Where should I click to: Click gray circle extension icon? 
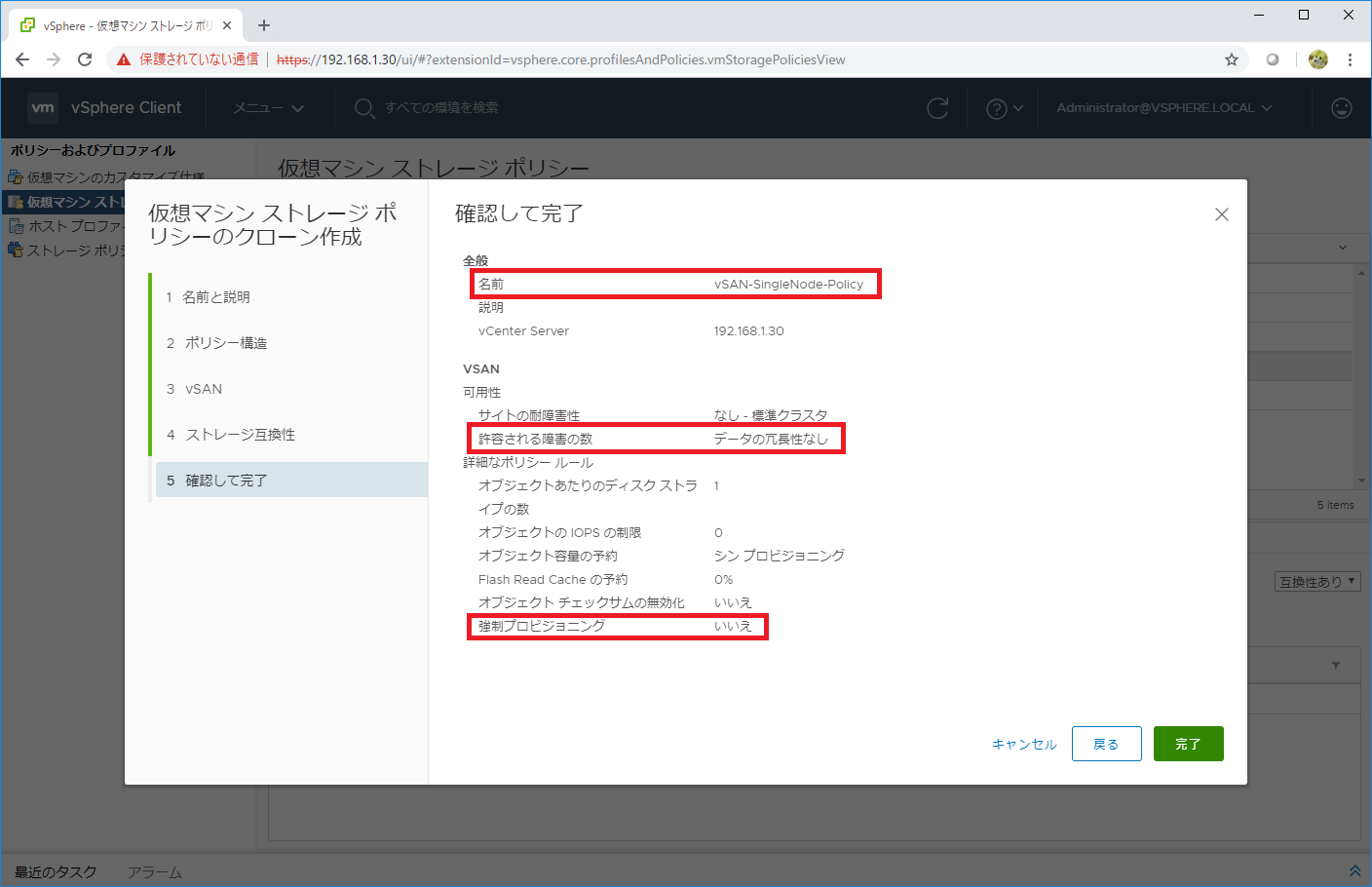(x=1273, y=59)
